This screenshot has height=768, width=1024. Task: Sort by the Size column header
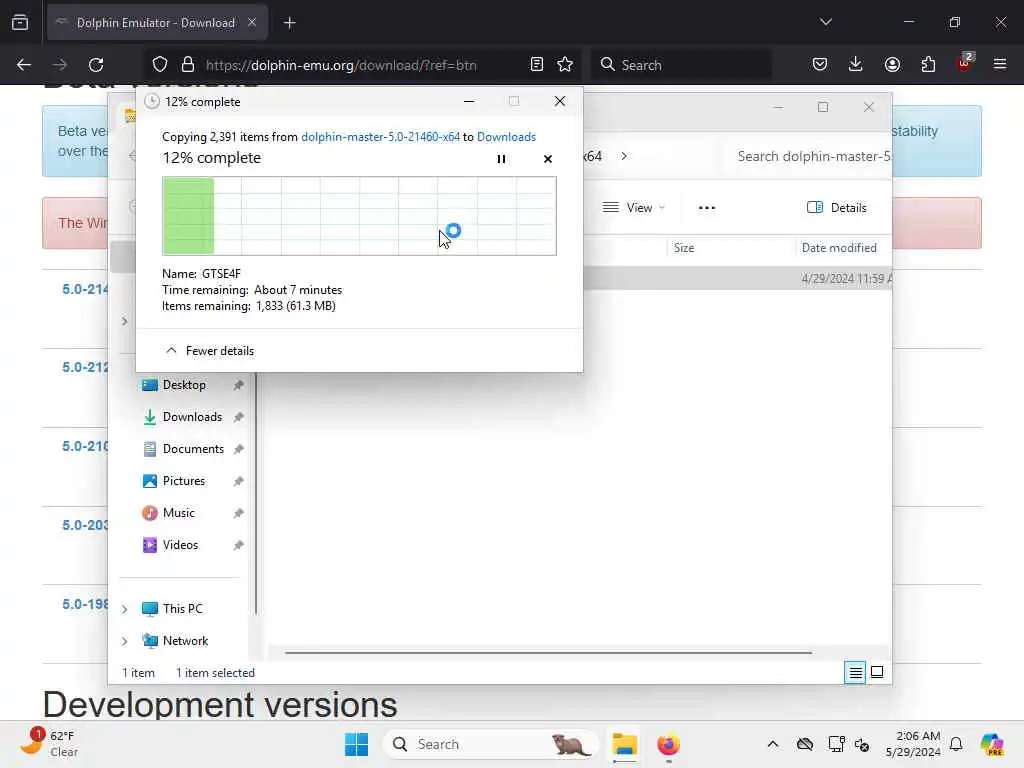click(684, 248)
